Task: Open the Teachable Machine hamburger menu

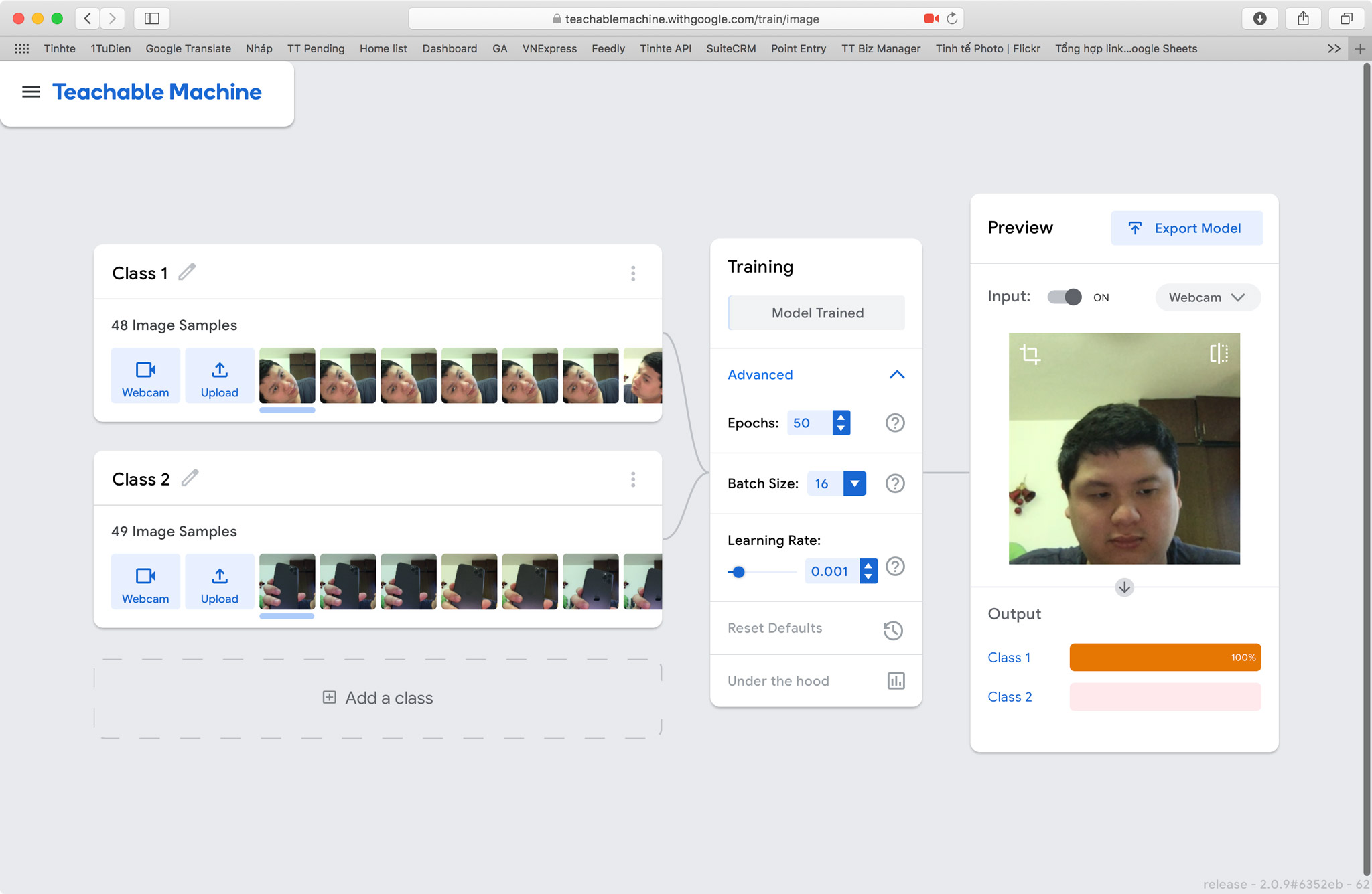Action: coord(31,92)
